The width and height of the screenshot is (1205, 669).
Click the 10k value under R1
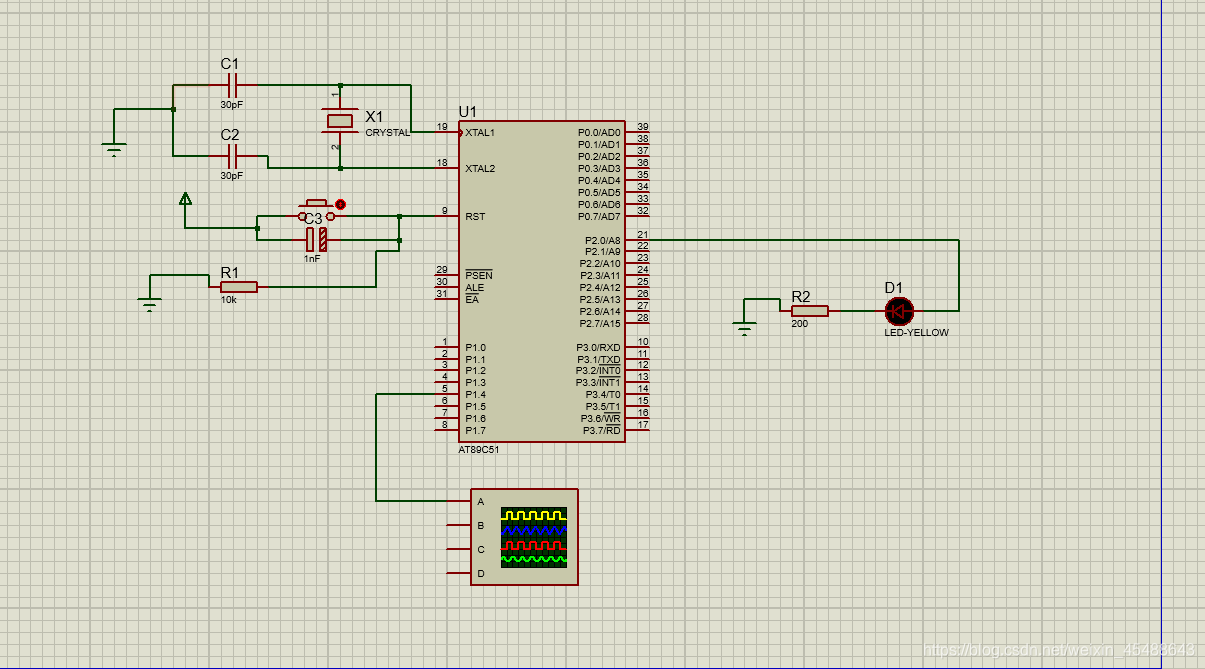click(x=229, y=300)
